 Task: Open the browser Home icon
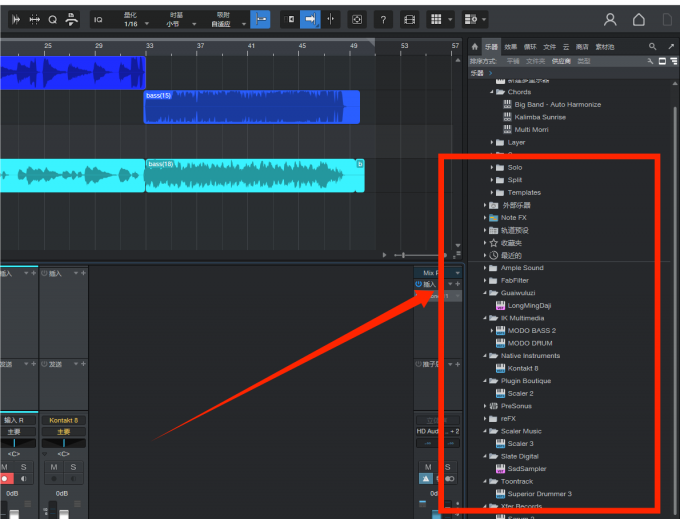(x=475, y=46)
